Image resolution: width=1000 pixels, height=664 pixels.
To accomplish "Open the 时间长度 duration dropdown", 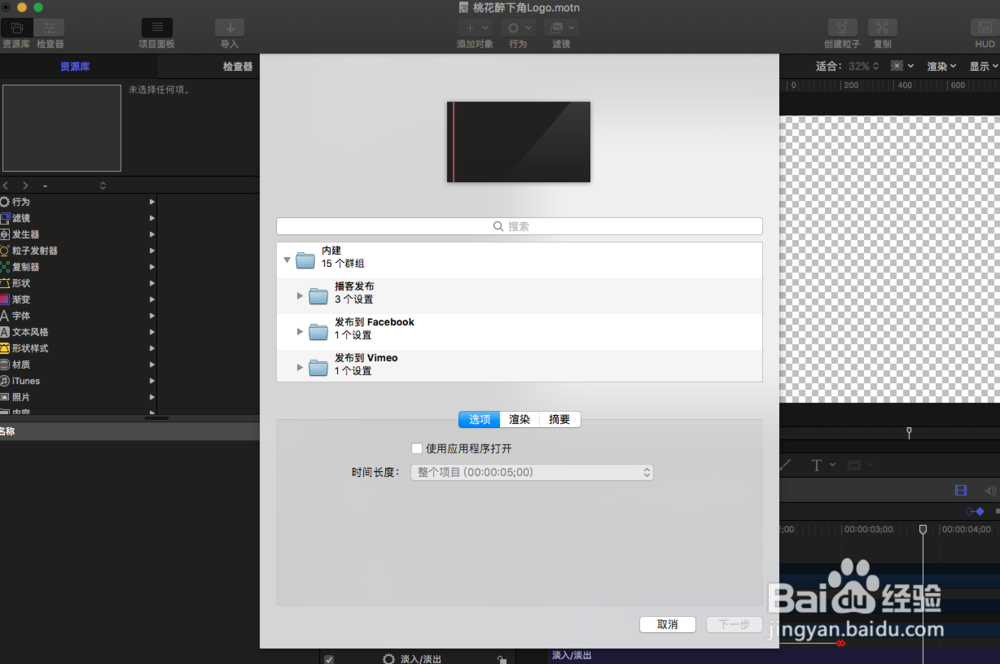I will [x=532, y=472].
